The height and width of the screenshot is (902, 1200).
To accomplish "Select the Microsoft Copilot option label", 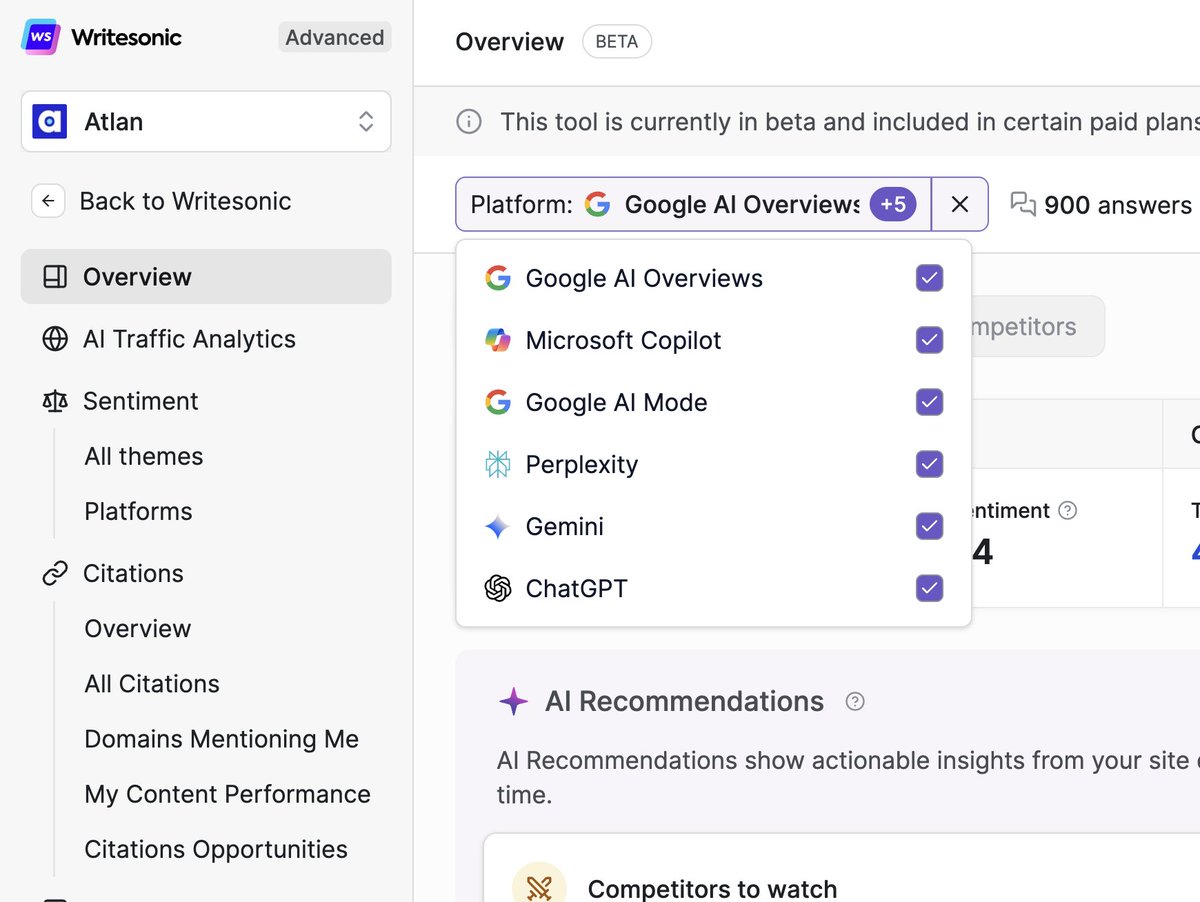I will click(624, 340).
